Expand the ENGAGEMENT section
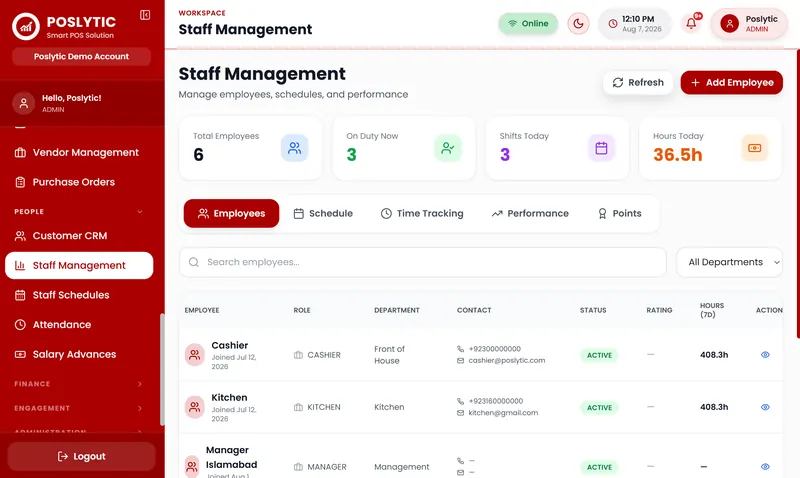 click(x=79, y=408)
